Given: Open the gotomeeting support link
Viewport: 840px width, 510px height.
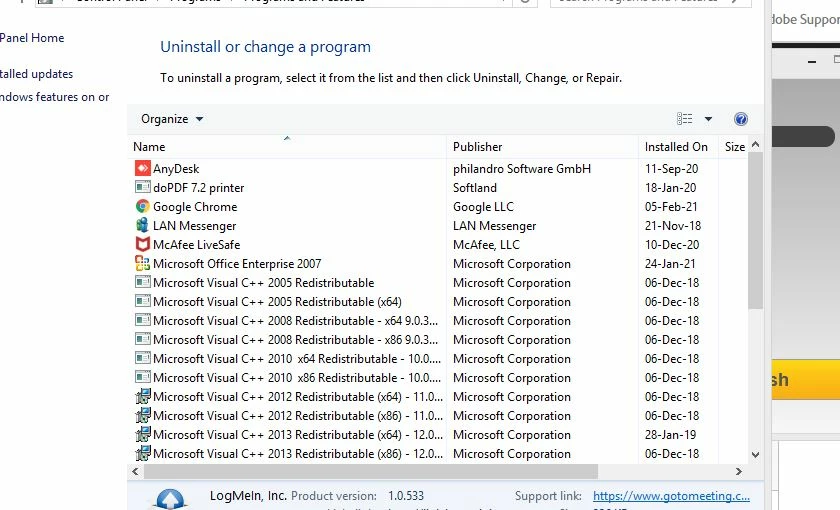Looking at the screenshot, I should point(671,496).
